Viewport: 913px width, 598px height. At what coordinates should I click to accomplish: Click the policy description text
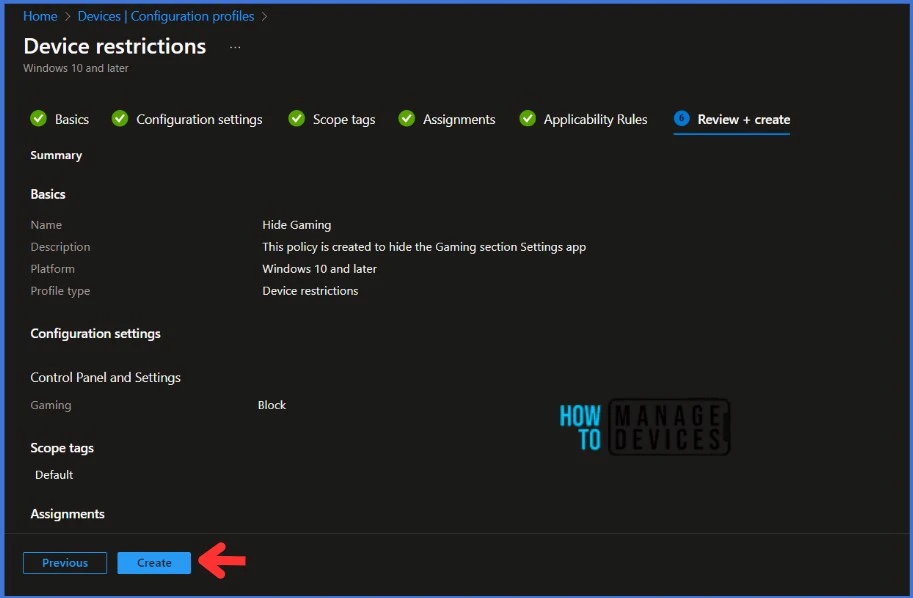click(424, 247)
